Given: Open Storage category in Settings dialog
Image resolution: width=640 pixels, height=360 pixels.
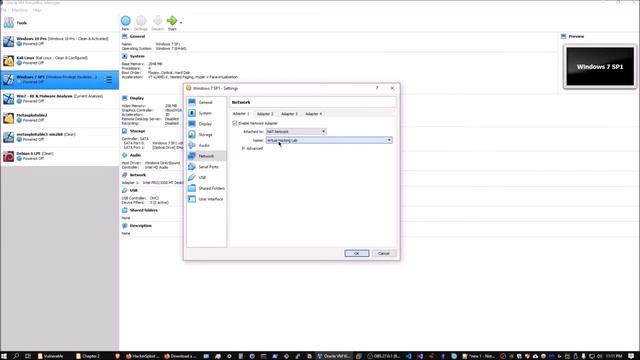Looking at the screenshot, I should (206, 135).
